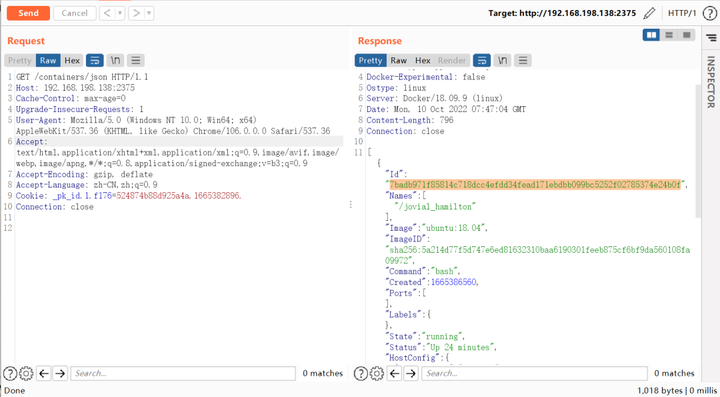Click the orange Send button

pos(28,13)
